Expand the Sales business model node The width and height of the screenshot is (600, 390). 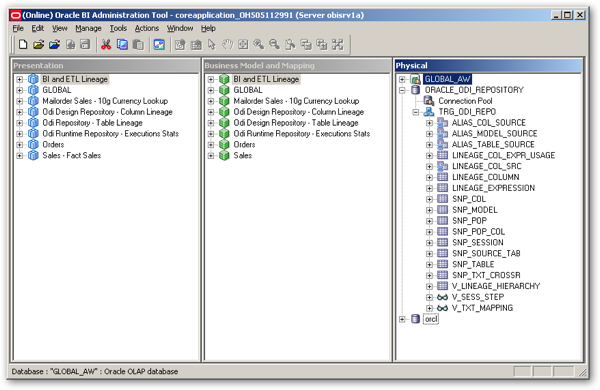(211, 156)
